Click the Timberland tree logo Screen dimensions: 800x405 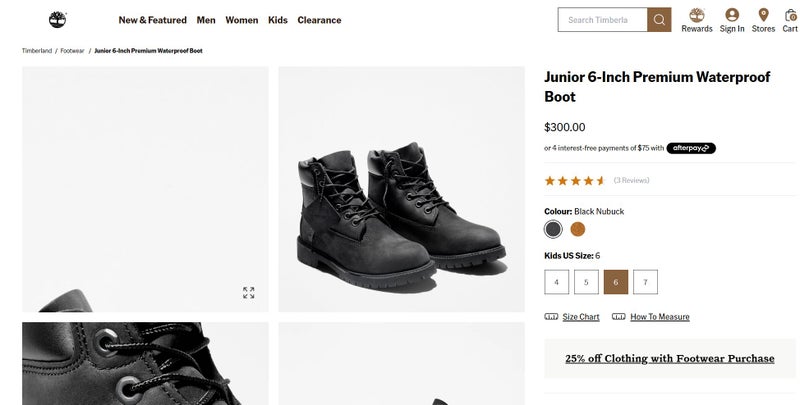[58, 19]
